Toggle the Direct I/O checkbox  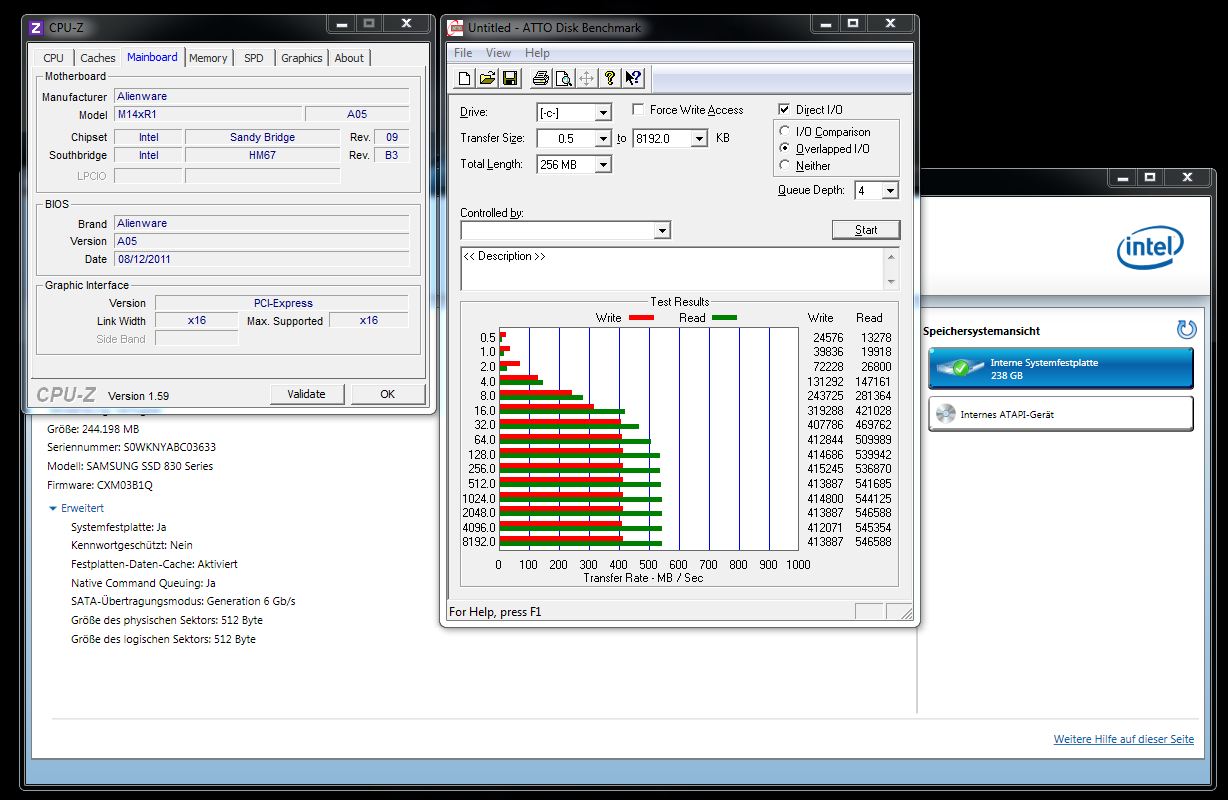click(x=784, y=109)
